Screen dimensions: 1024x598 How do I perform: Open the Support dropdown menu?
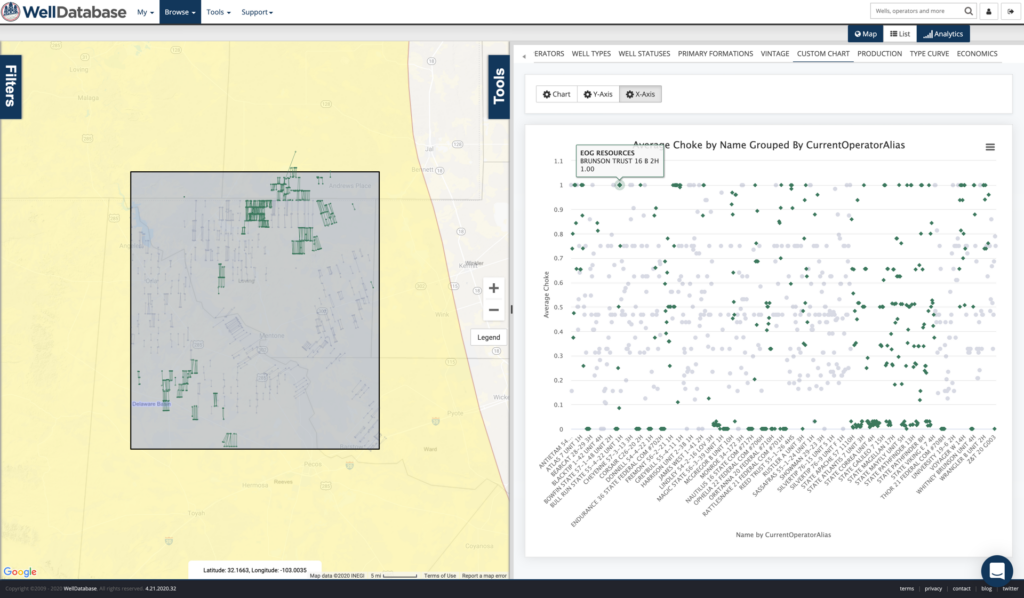pyautogui.click(x=257, y=12)
